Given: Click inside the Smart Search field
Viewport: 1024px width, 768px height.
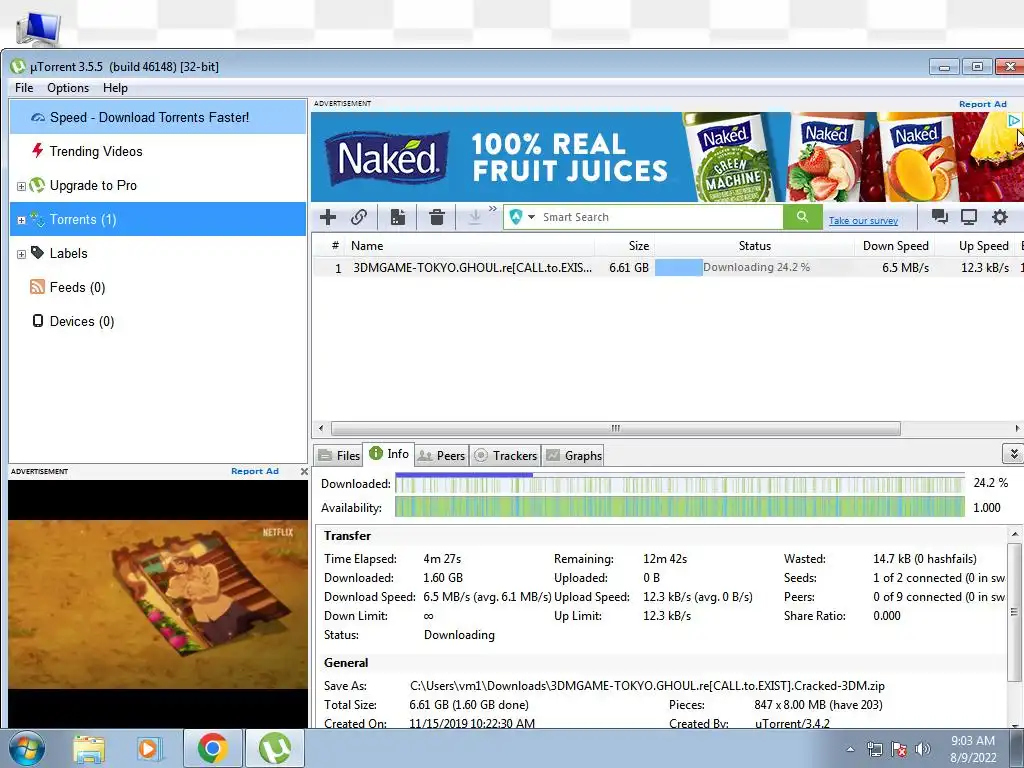Looking at the screenshot, I should pos(660,217).
